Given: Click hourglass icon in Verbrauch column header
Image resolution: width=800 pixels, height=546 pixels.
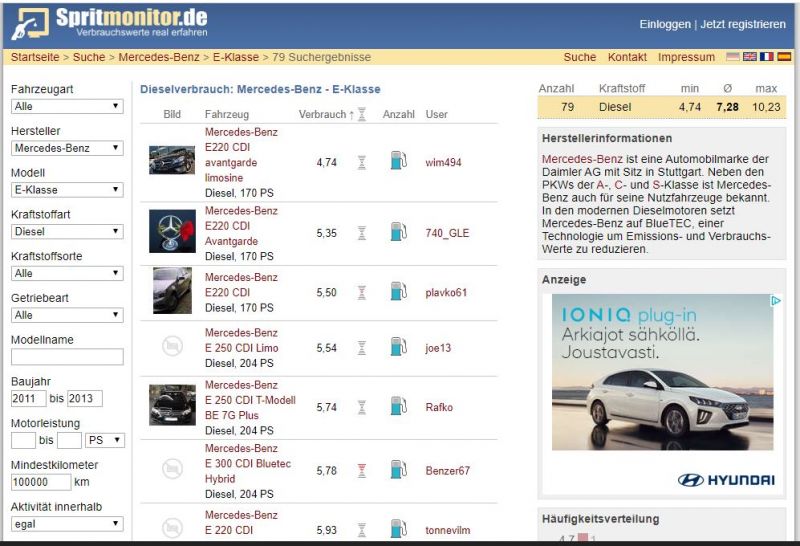Looking at the screenshot, I should (362, 114).
